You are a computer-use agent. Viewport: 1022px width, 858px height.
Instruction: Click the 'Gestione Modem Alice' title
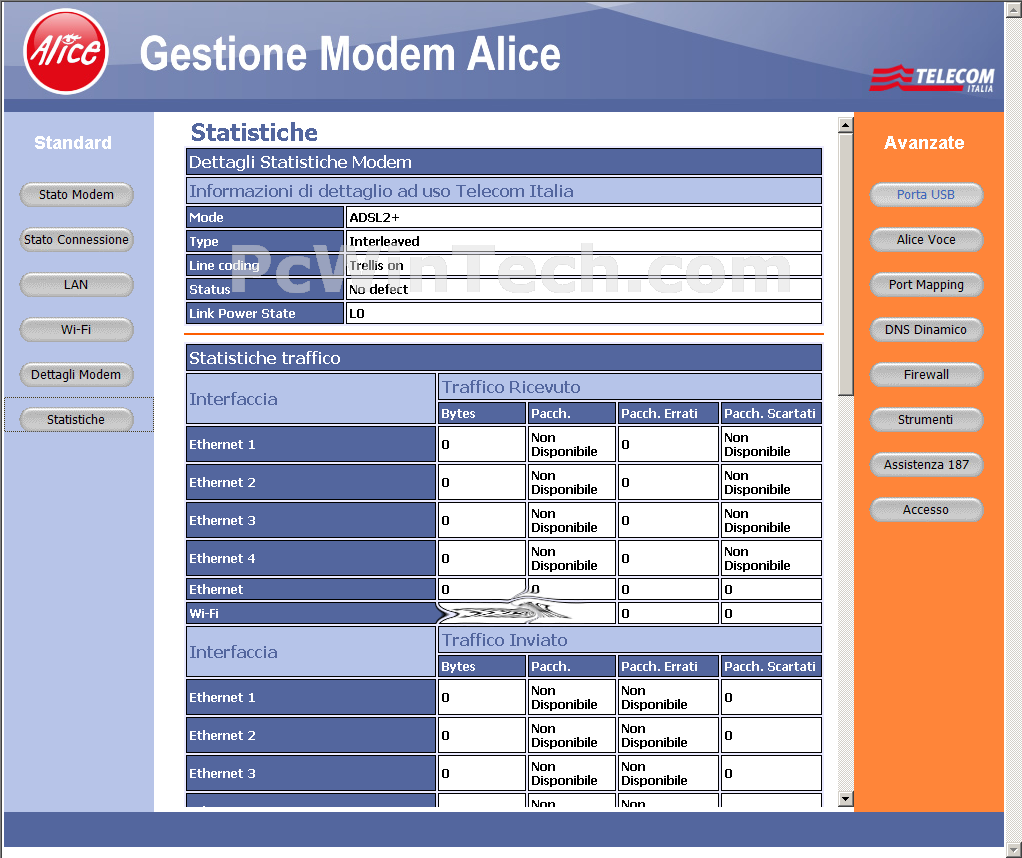350,53
